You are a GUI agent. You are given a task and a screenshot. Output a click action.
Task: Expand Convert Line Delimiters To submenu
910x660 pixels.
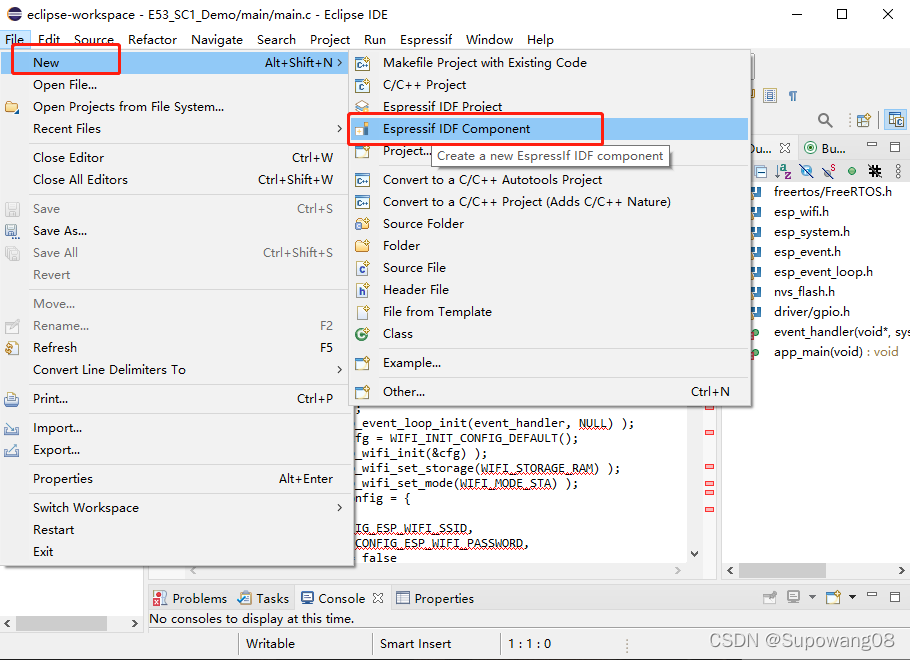[x=175, y=370]
